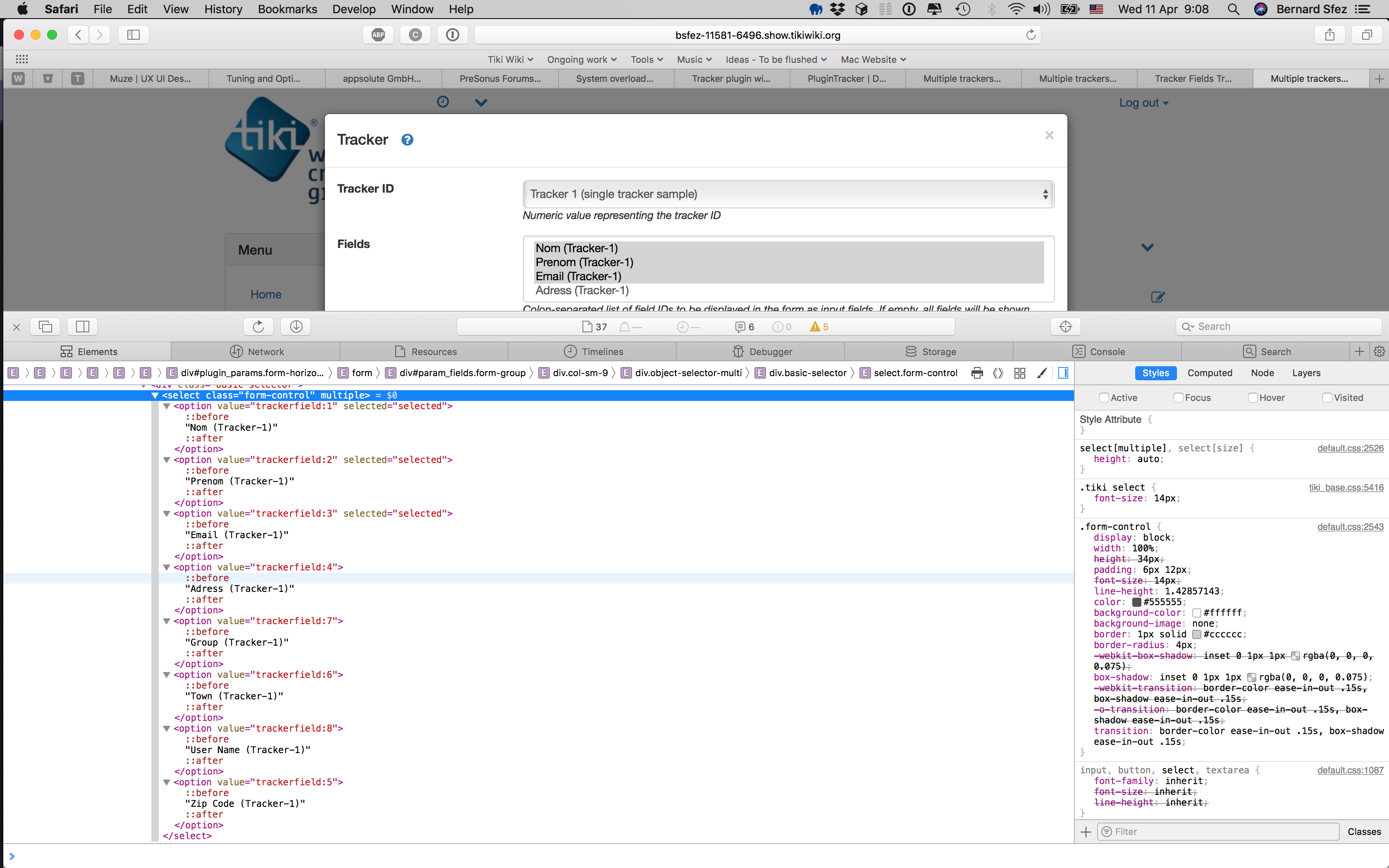
Task: Click the Share icon in Safari toolbar
Action: coord(1329,35)
